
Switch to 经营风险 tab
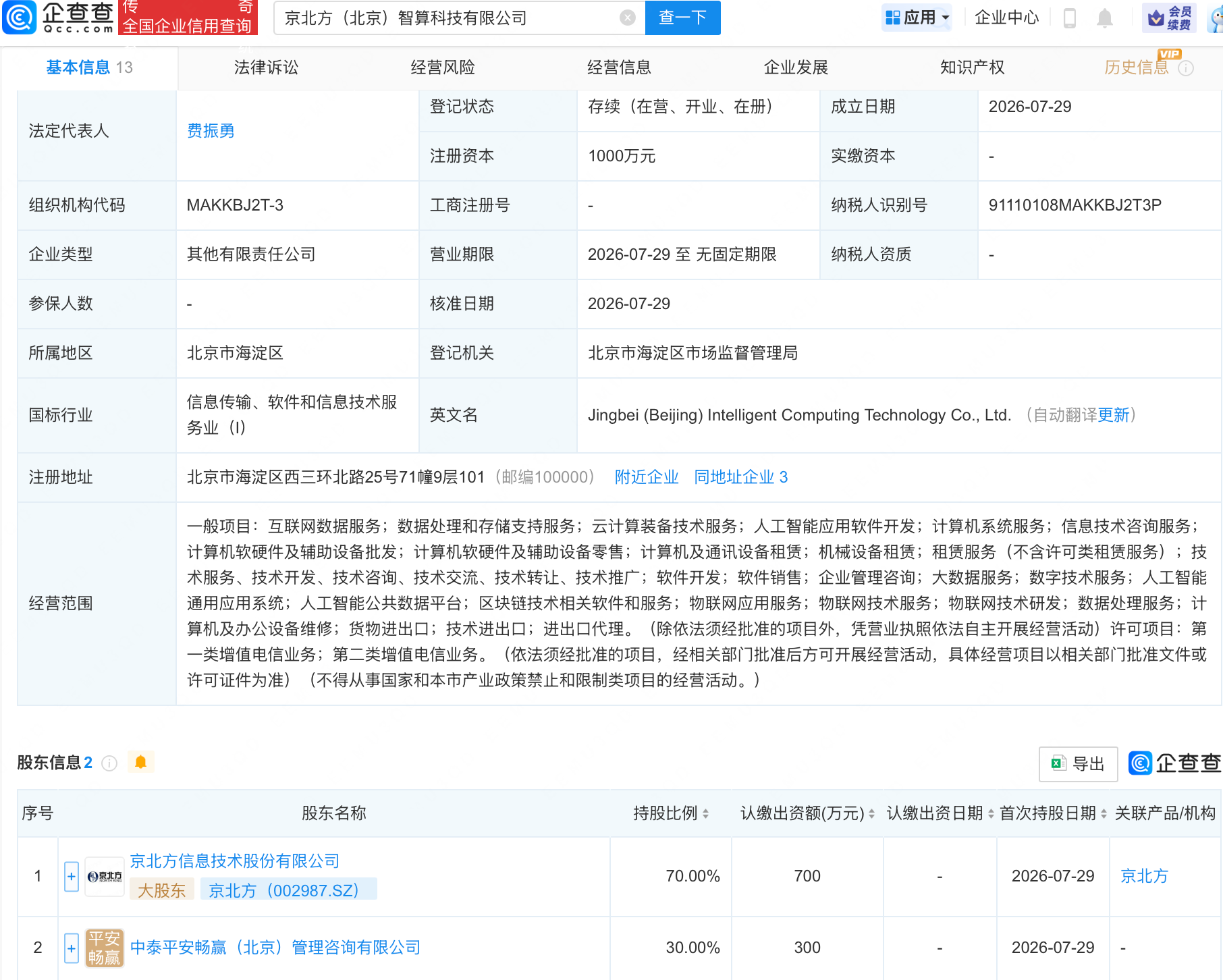443,67
